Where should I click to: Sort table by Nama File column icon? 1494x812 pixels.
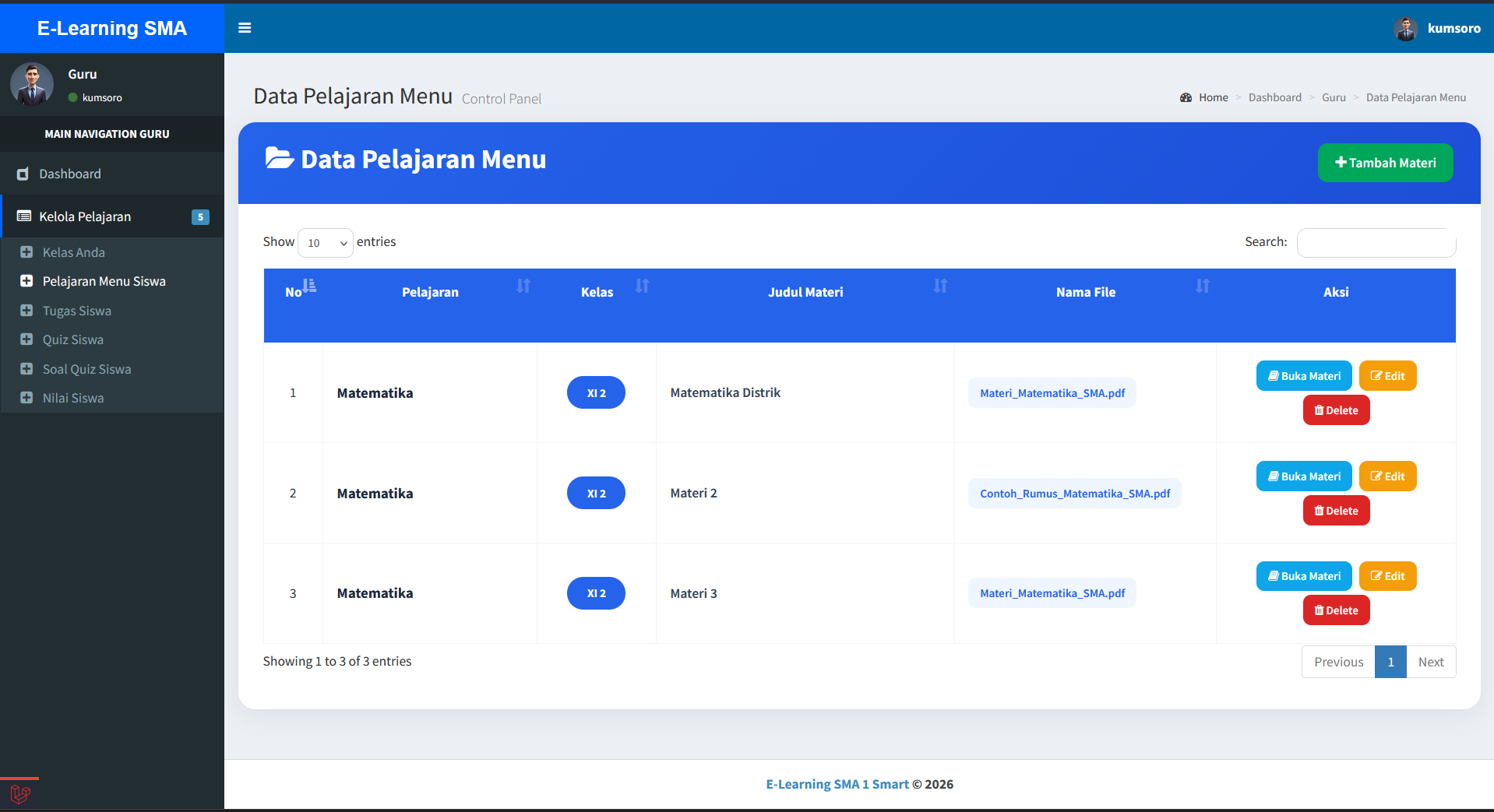point(1203,286)
